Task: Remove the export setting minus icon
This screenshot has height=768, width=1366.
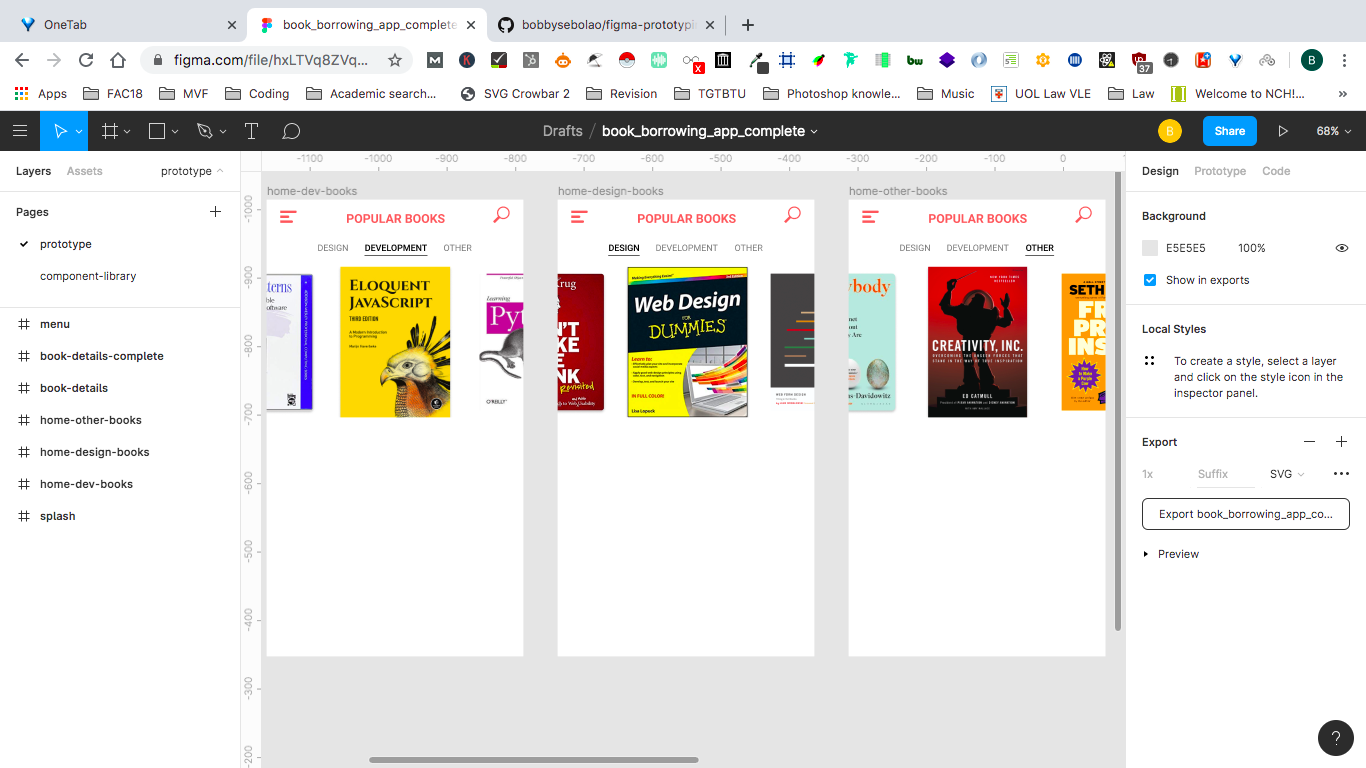Action: 1309,442
